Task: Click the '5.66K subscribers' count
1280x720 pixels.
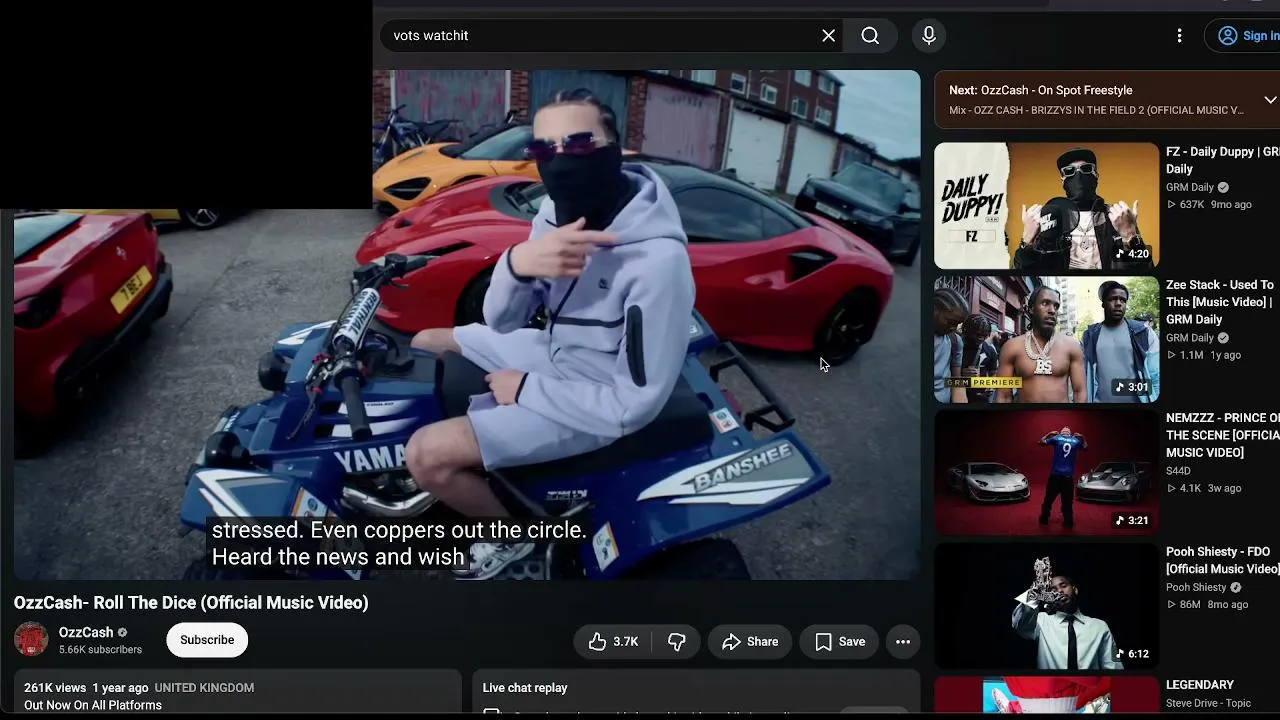Action: click(x=100, y=650)
